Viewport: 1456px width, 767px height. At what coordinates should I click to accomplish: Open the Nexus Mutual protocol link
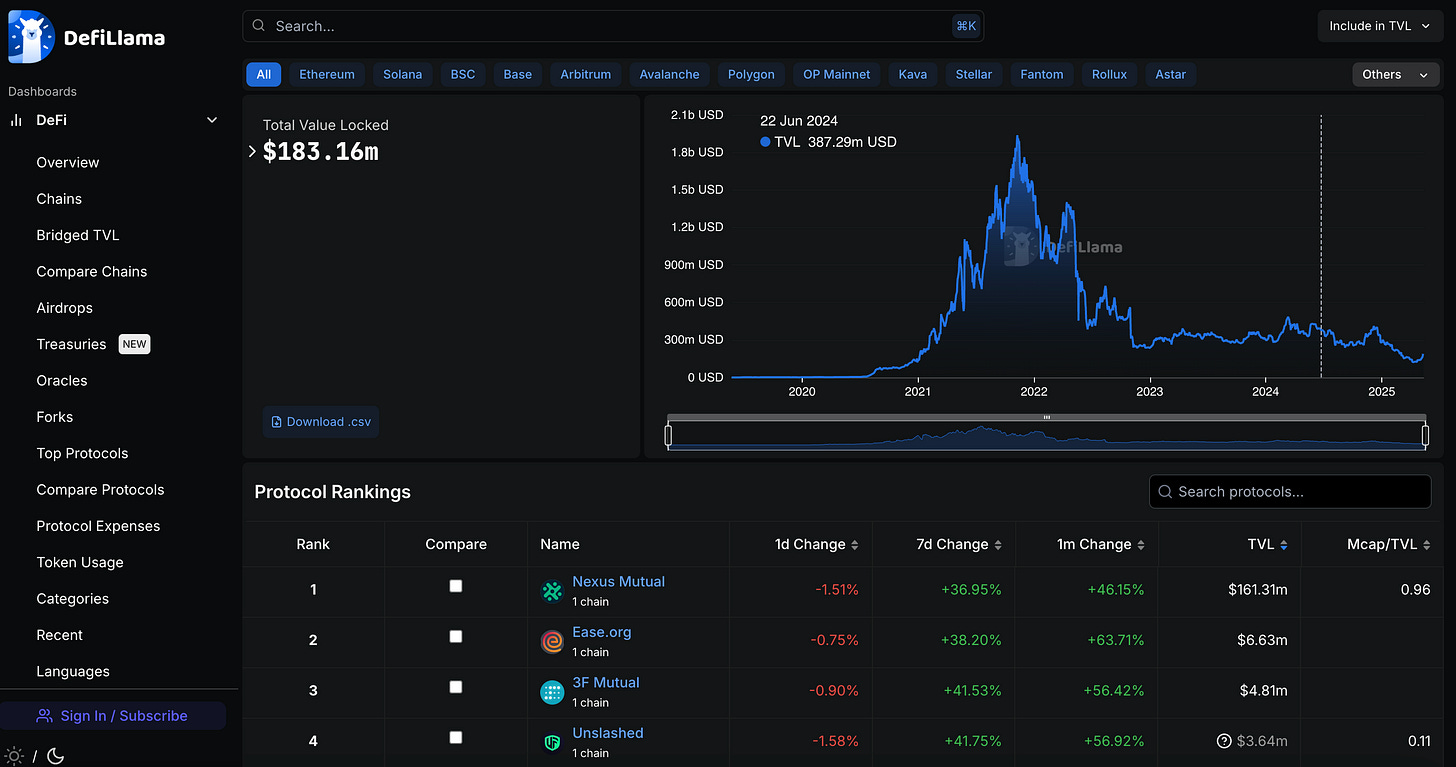[618, 581]
